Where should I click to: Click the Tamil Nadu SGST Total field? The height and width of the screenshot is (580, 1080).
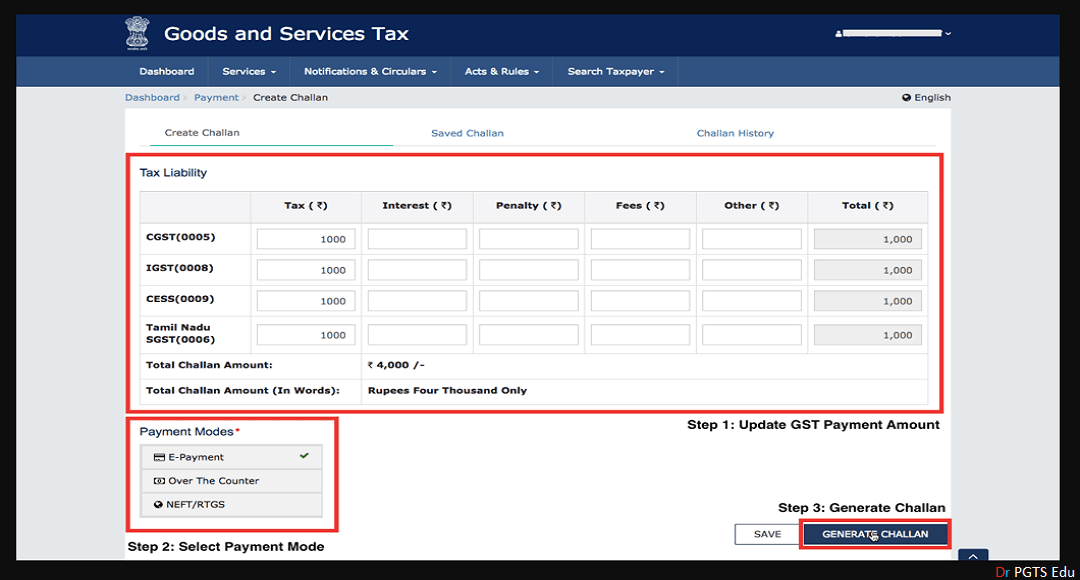click(x=868, y=335)
